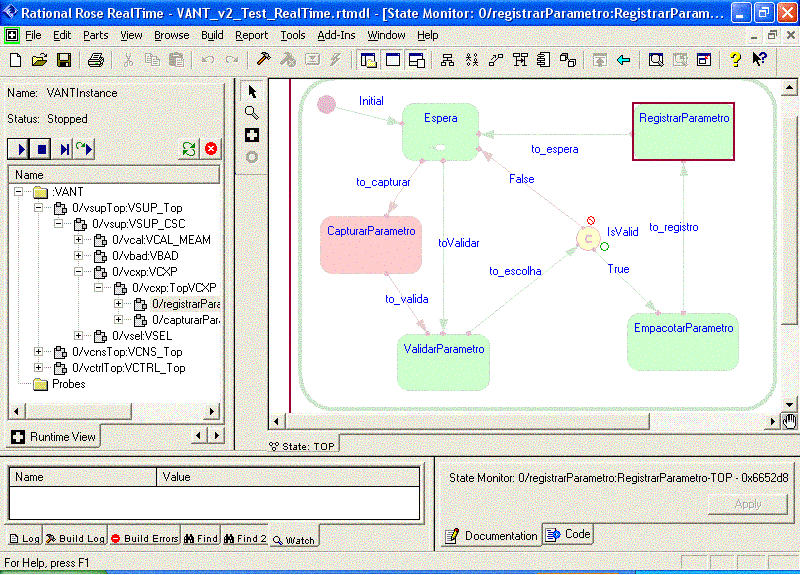
Task: Click the Apply button
Action: pyautogui.click(x=748, y=504)
